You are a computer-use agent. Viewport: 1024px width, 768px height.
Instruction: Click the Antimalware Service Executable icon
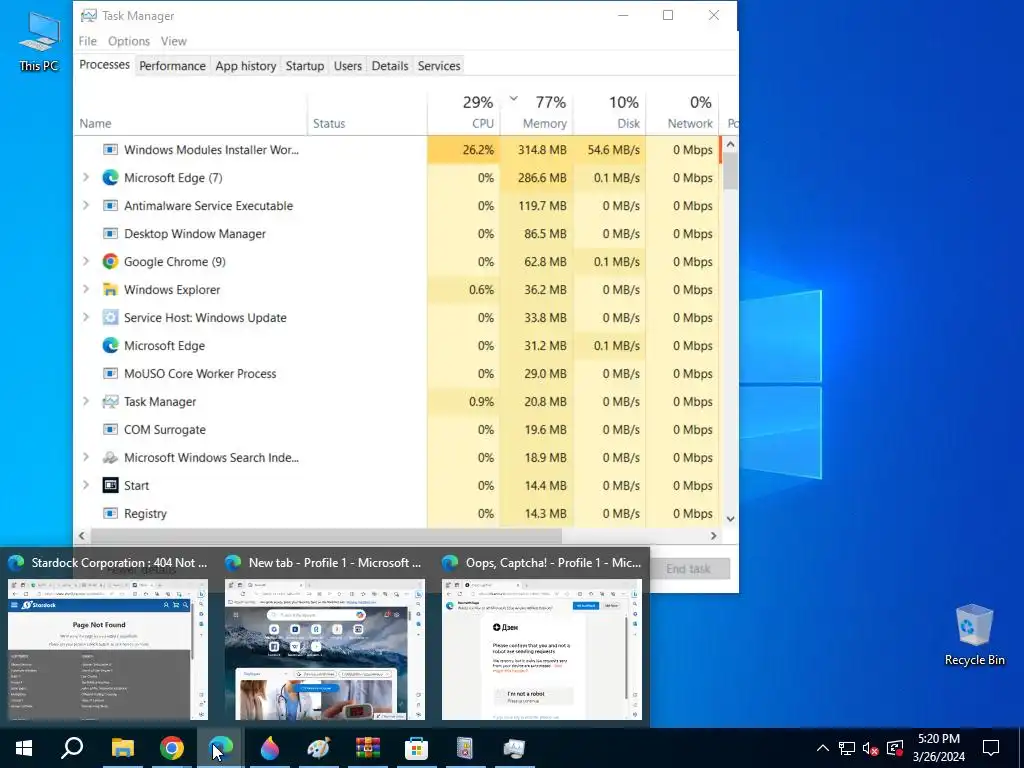tap(110, 206)
